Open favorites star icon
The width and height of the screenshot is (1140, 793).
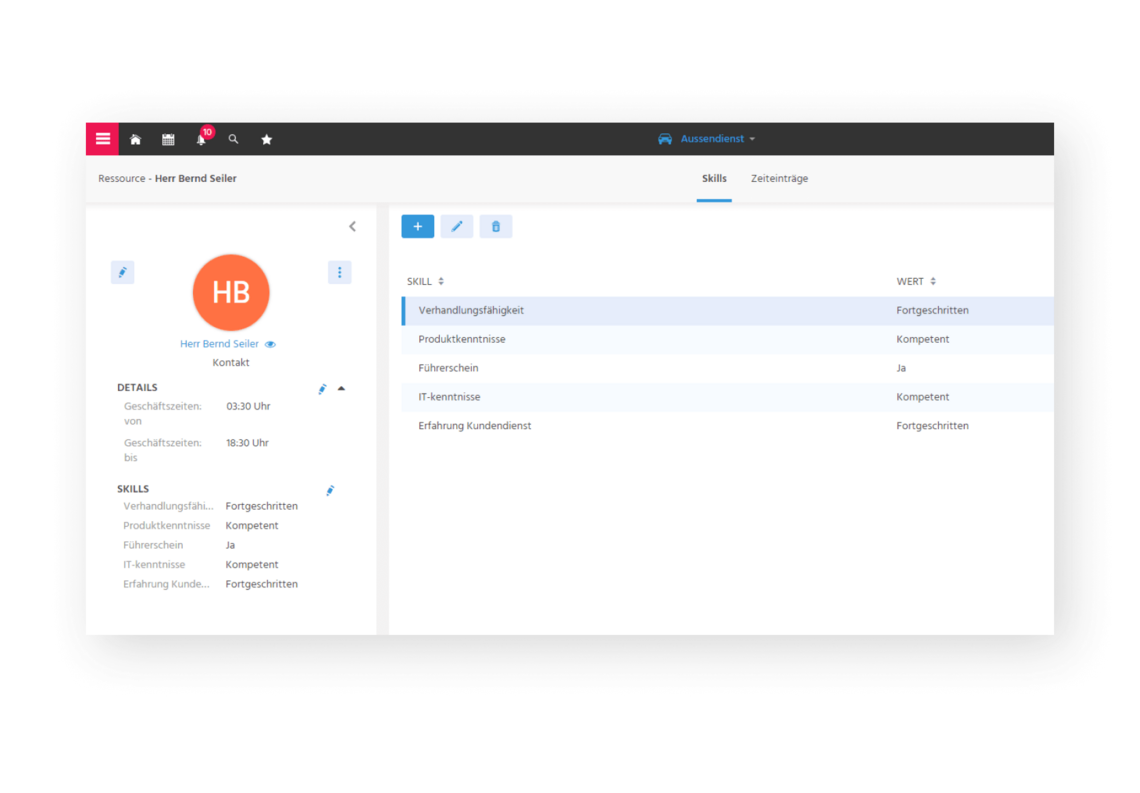pos(267,140)
